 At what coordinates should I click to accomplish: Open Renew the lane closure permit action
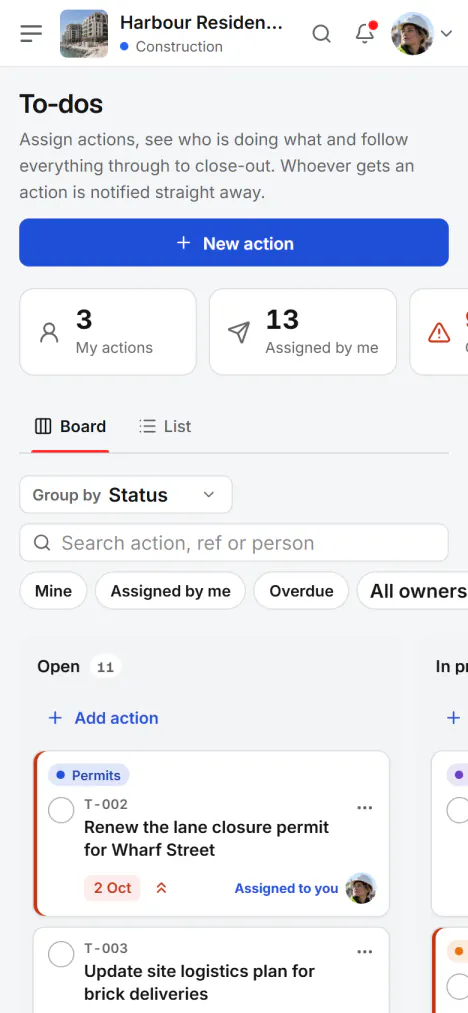[x=207, y=838]
